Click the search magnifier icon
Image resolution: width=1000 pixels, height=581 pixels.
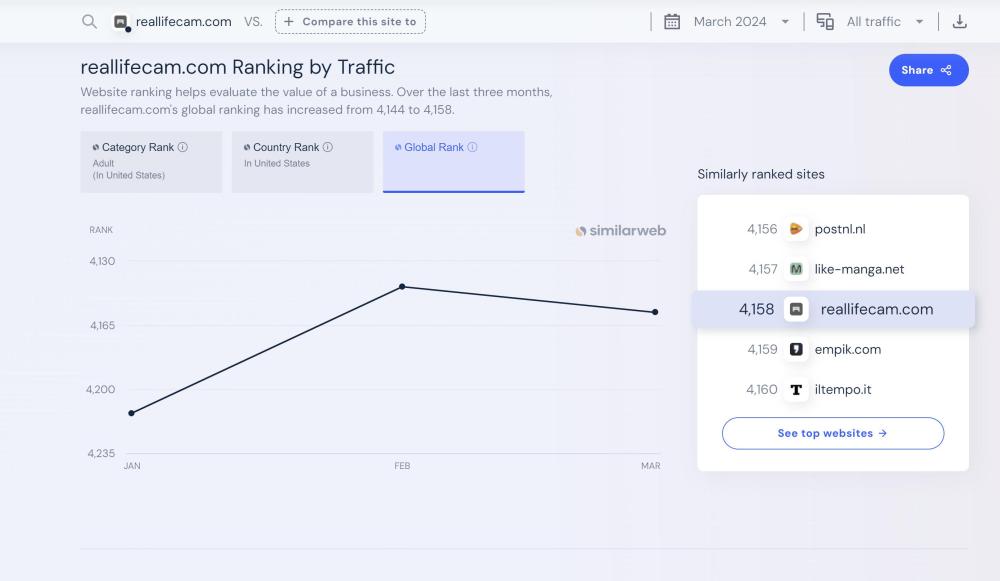click(89, 21)
